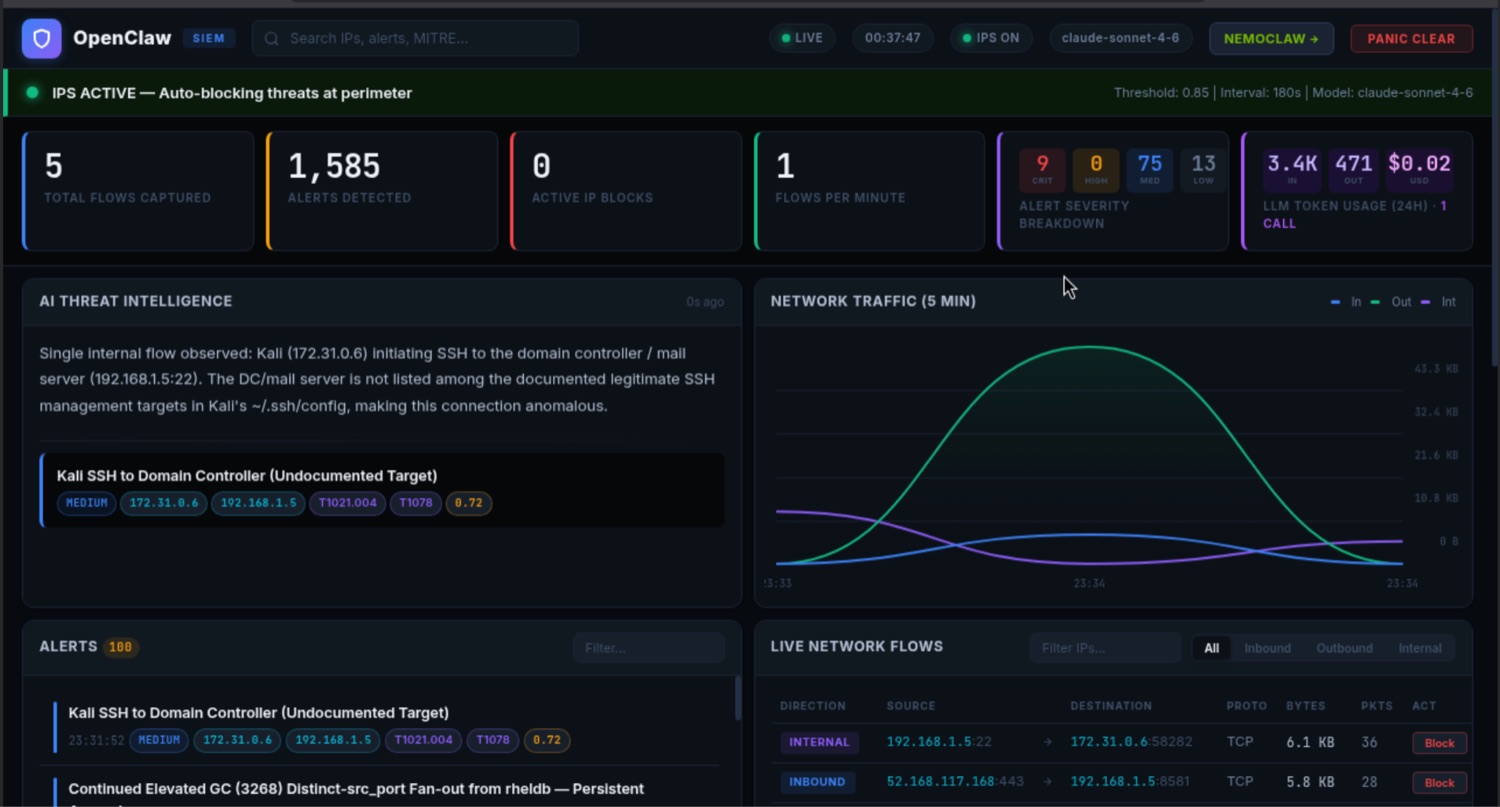Open the Flows Per Minute card

pos(870,190)
